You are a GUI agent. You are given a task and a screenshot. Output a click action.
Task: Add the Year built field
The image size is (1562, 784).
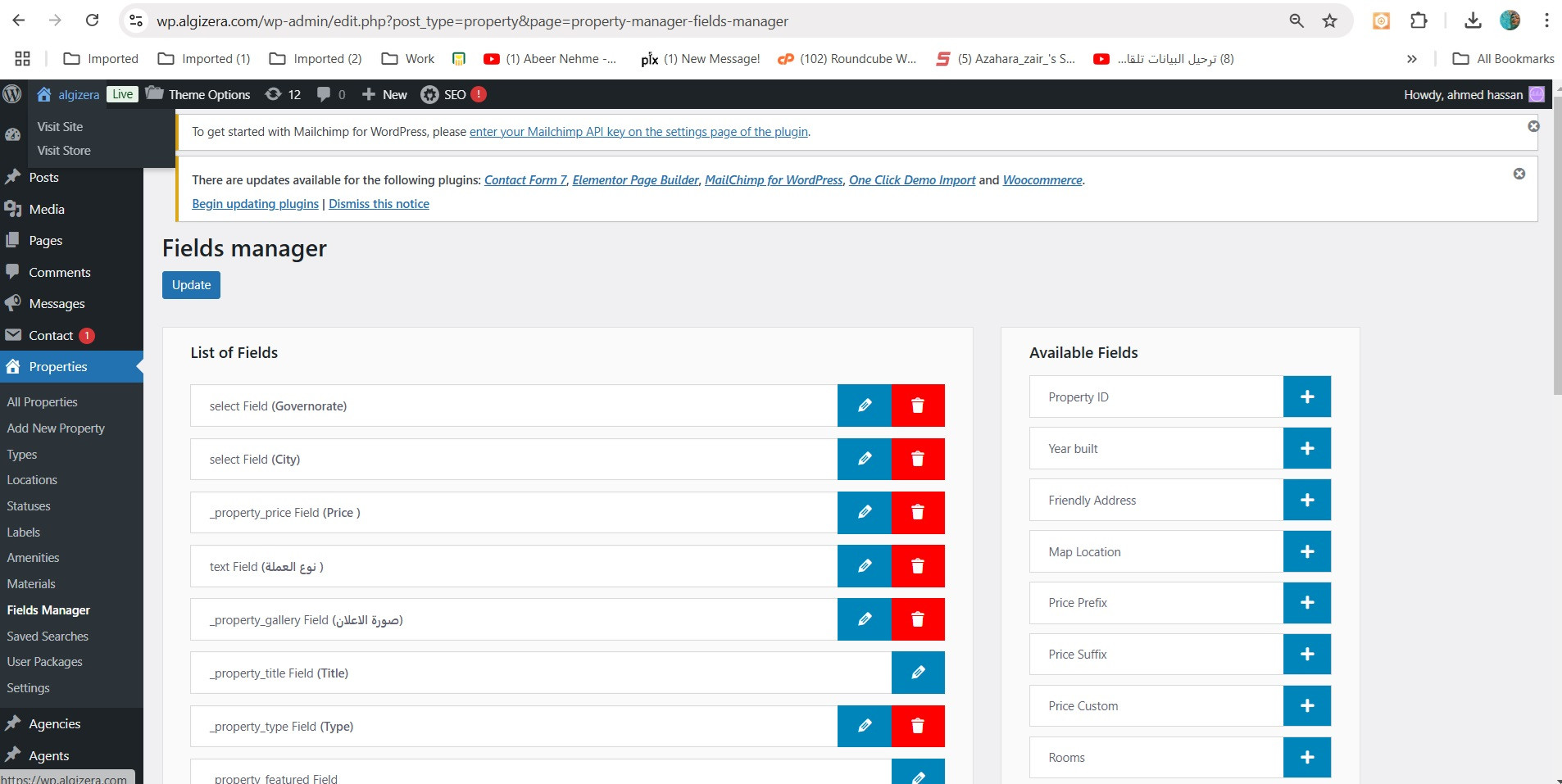point(1306,448)
